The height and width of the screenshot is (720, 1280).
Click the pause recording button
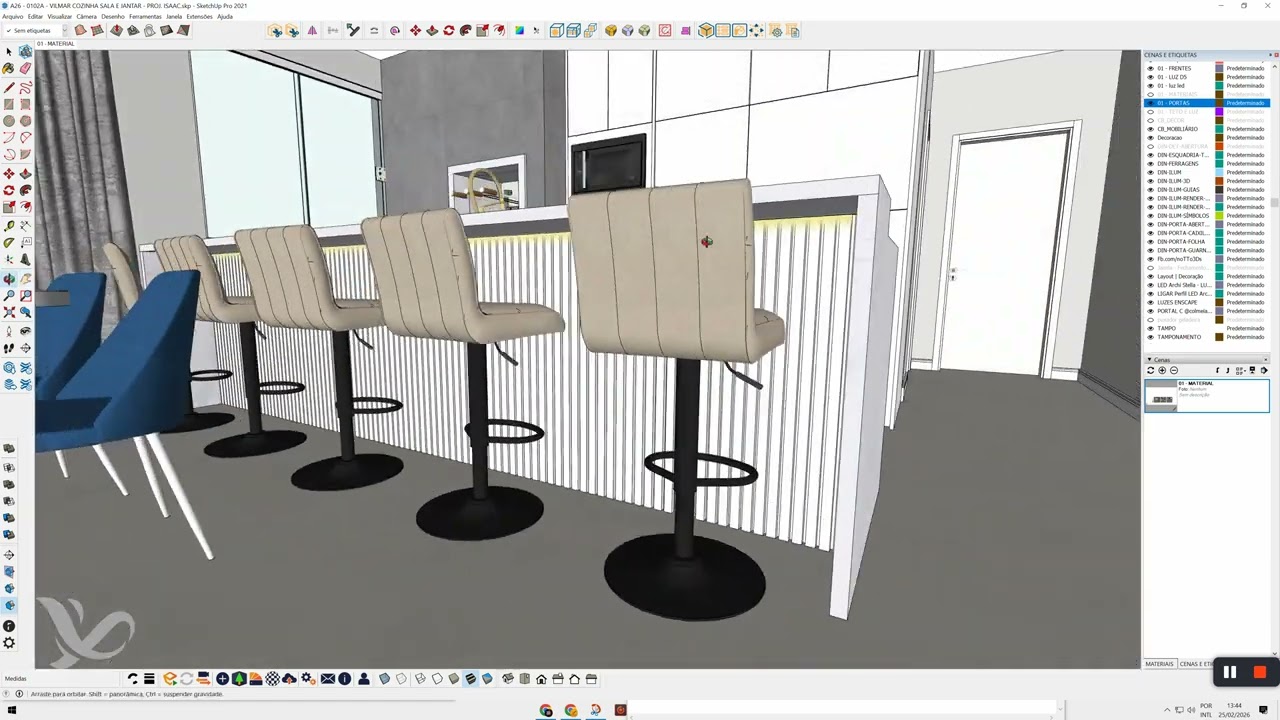pos(1230,673)
